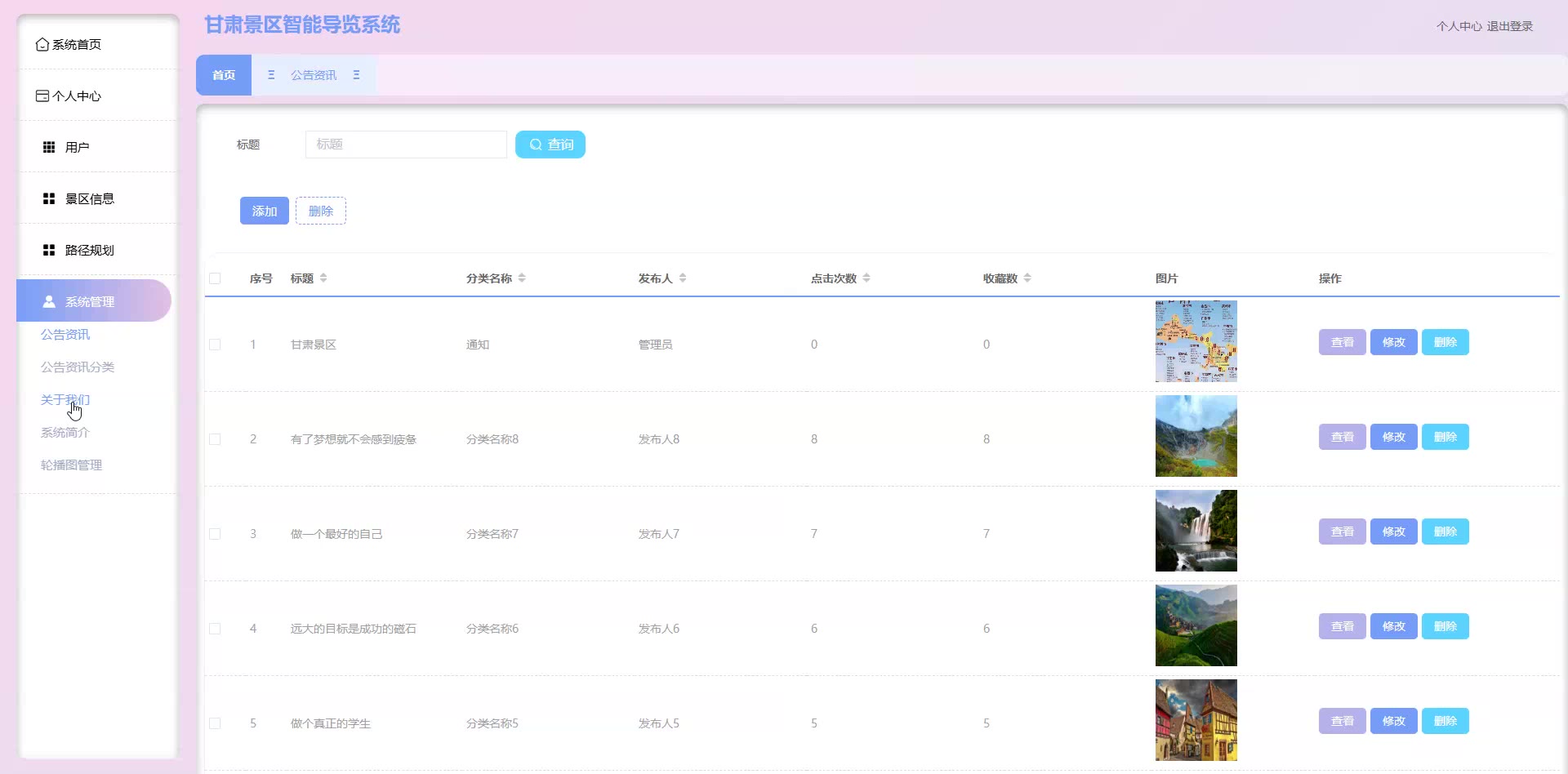This screenshot has width=1568, height=774.
Task: Toggle the select-all checkbox in table header
Action: pyautogui.click(x=215, y=278)
